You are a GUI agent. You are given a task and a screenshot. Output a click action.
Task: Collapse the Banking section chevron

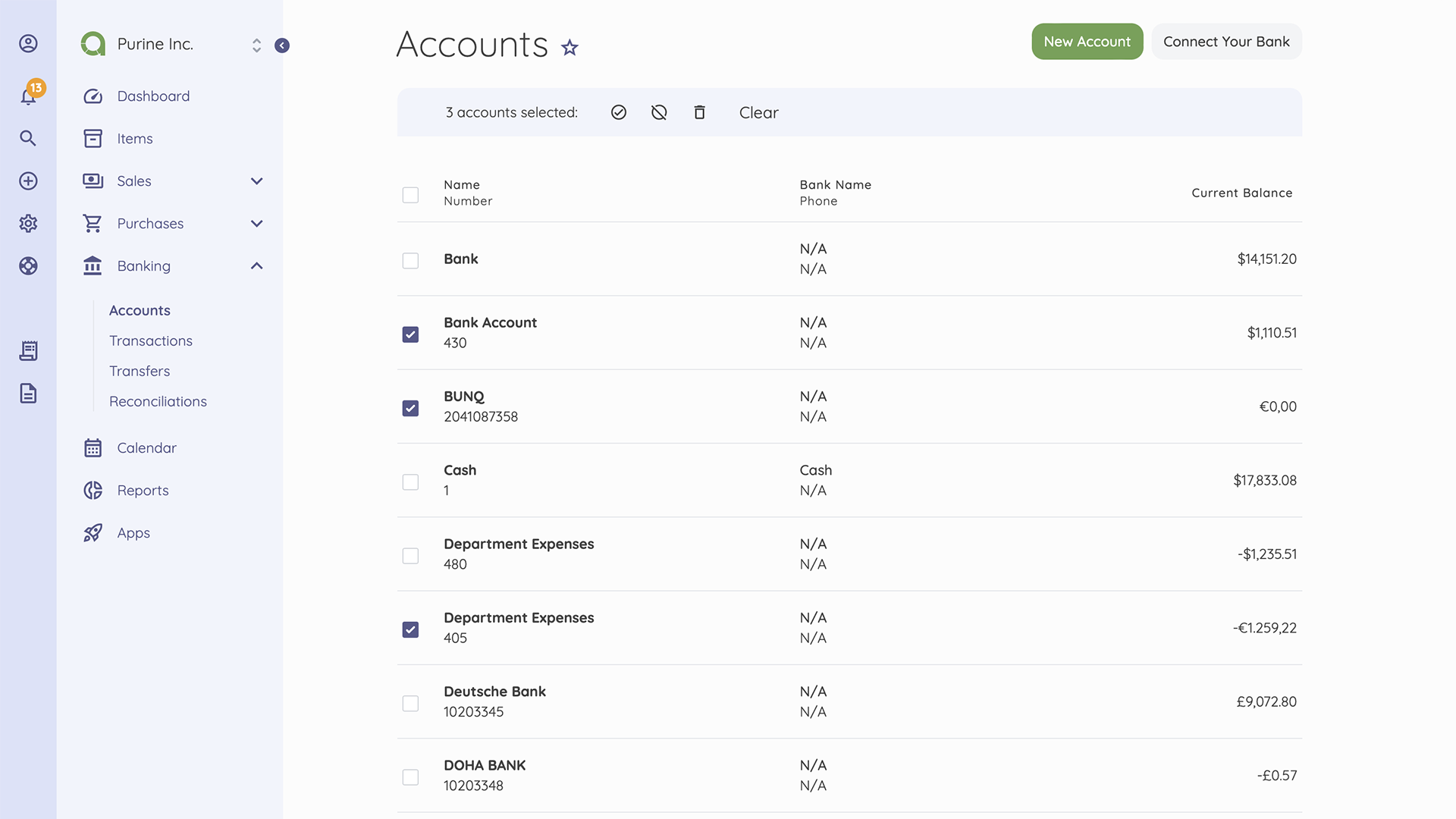(256, 265)
